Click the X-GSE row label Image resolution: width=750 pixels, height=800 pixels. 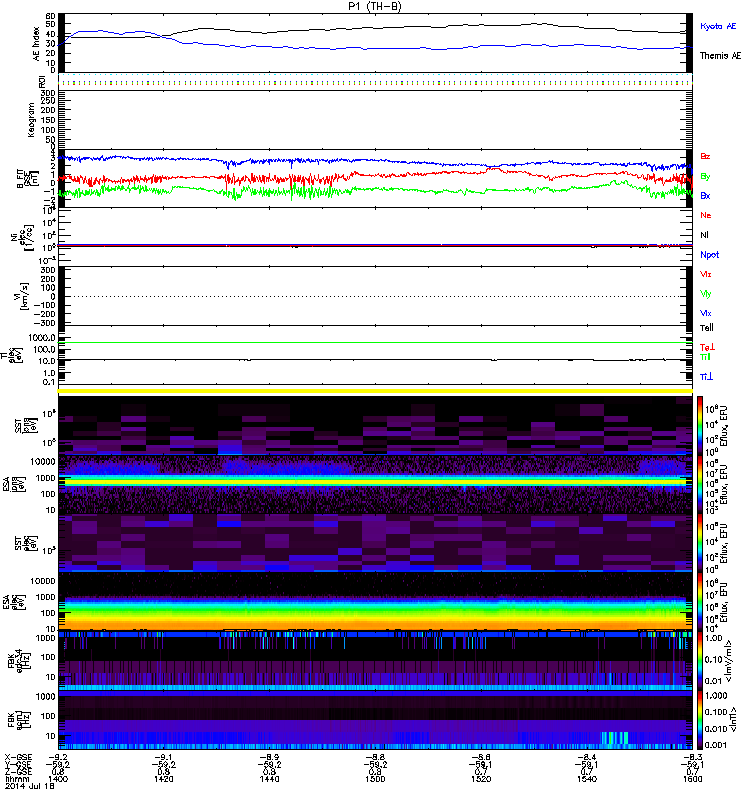pos(18,758)
